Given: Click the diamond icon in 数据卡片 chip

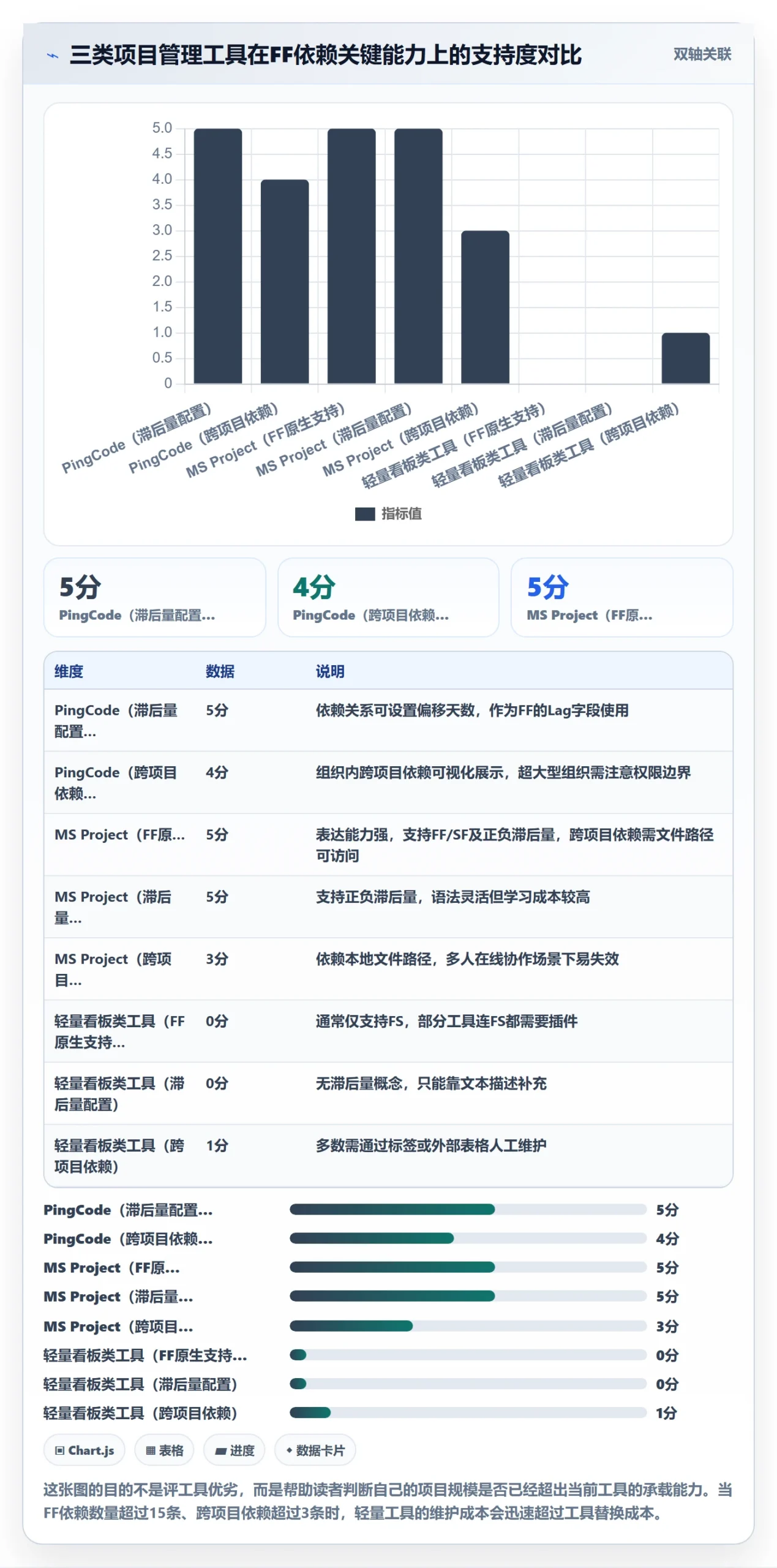Looking at the screenshot, I should click(x=289, y=1450).
